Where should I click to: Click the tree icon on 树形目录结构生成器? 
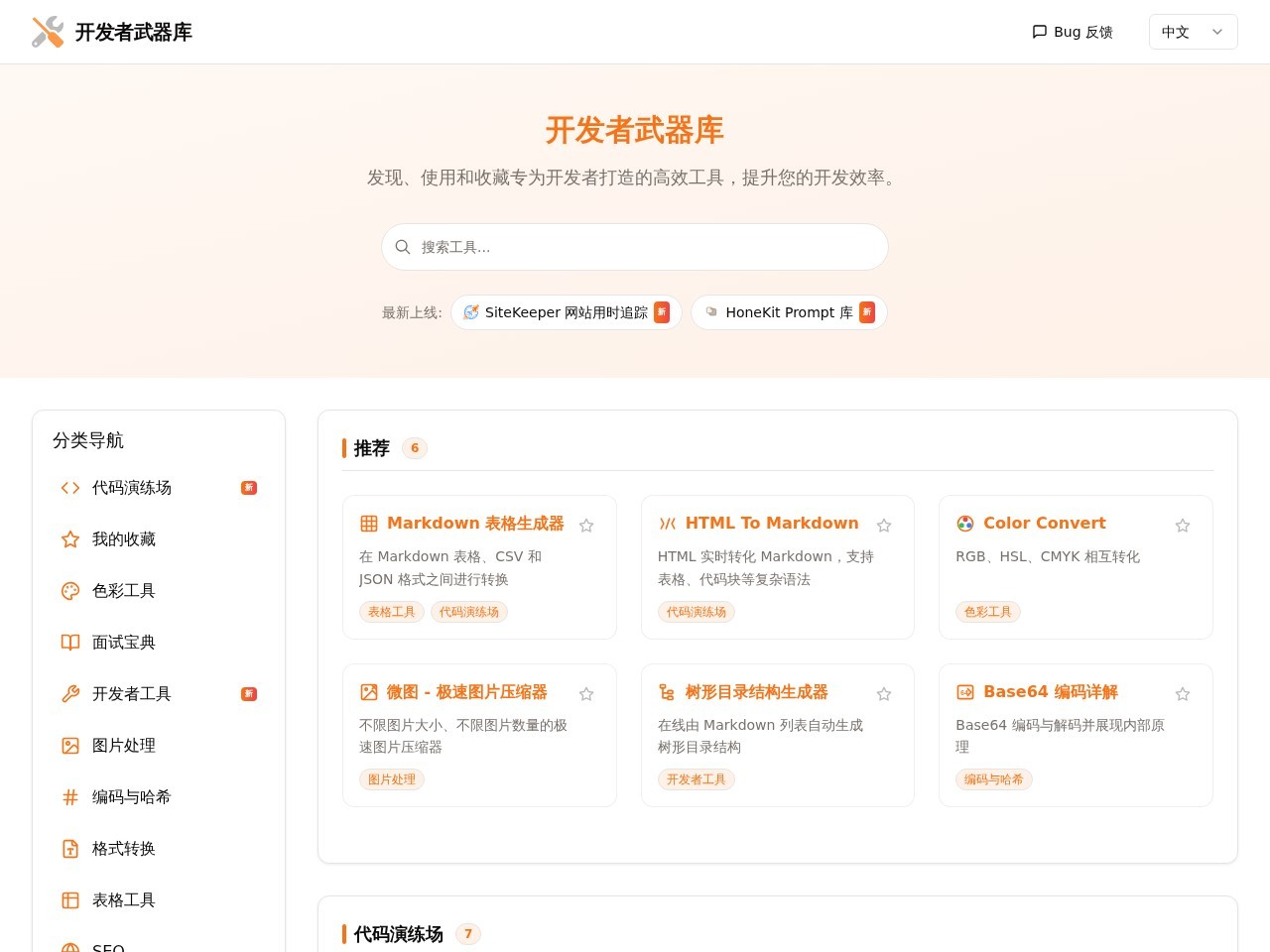[x=668, y=692]
